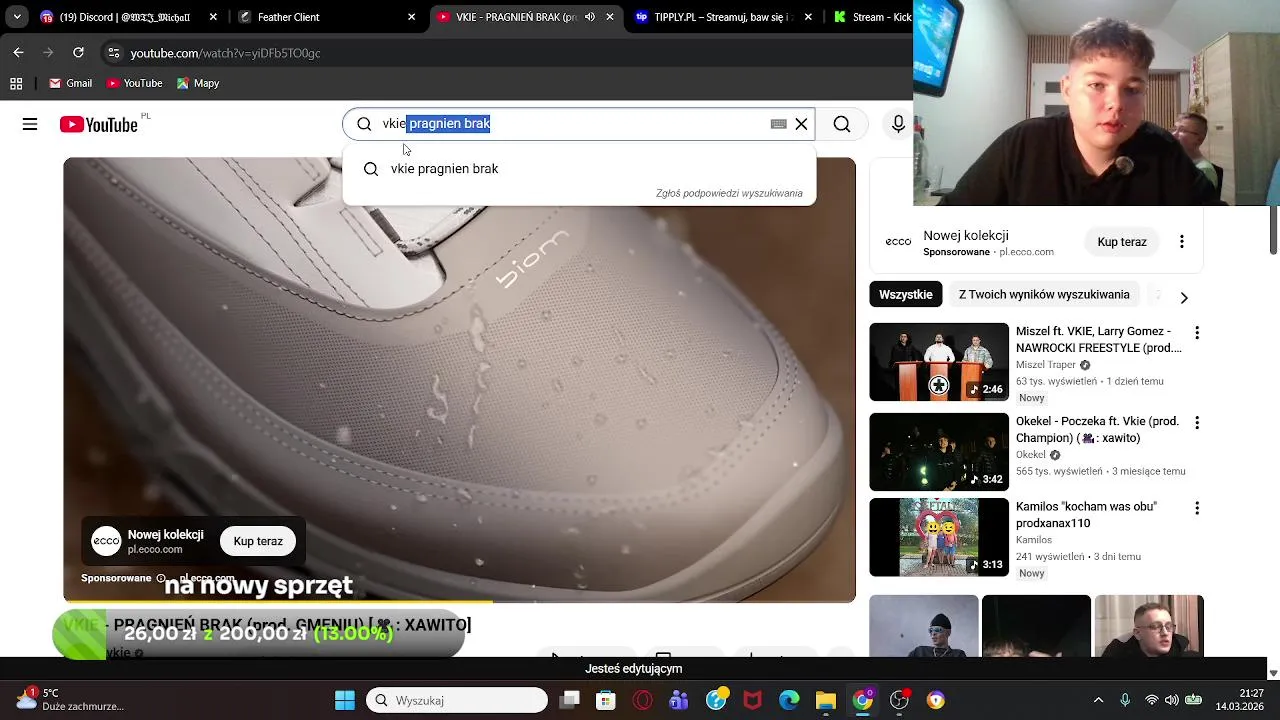Click the youtube.com address bar URL
This screenshot has height=720, width=1280.
click(x=225, y=53)
